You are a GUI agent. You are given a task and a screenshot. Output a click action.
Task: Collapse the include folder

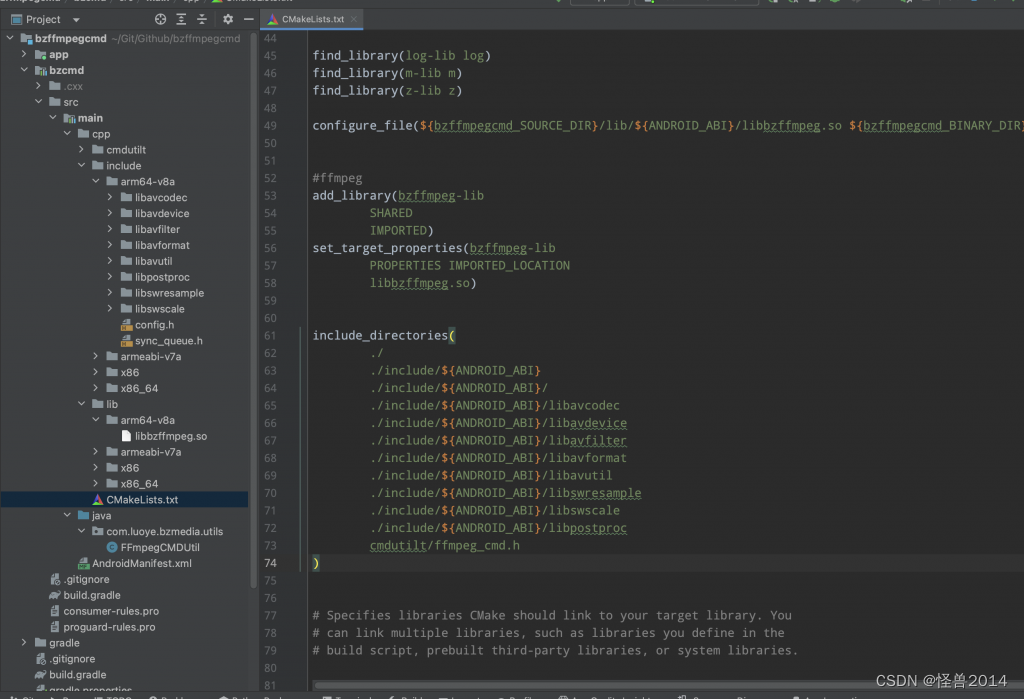(x=82, y=165)
